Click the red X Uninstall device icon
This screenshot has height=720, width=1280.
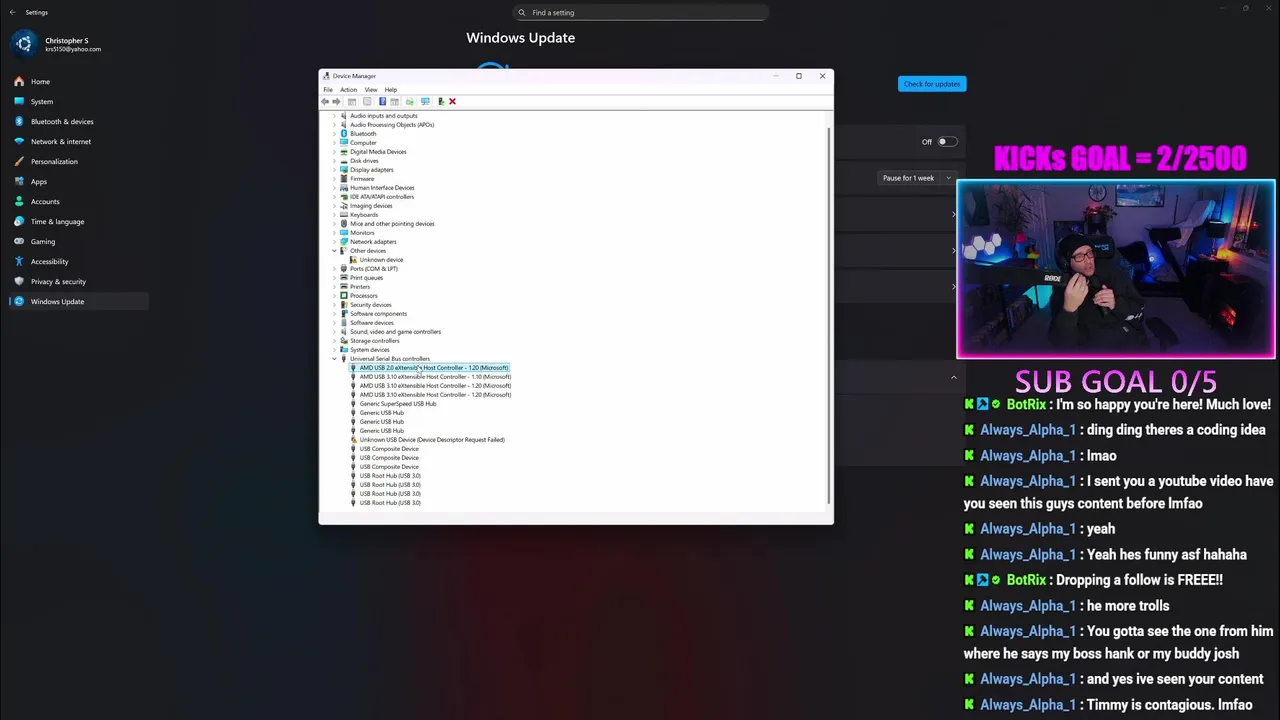tap(452, 101)
